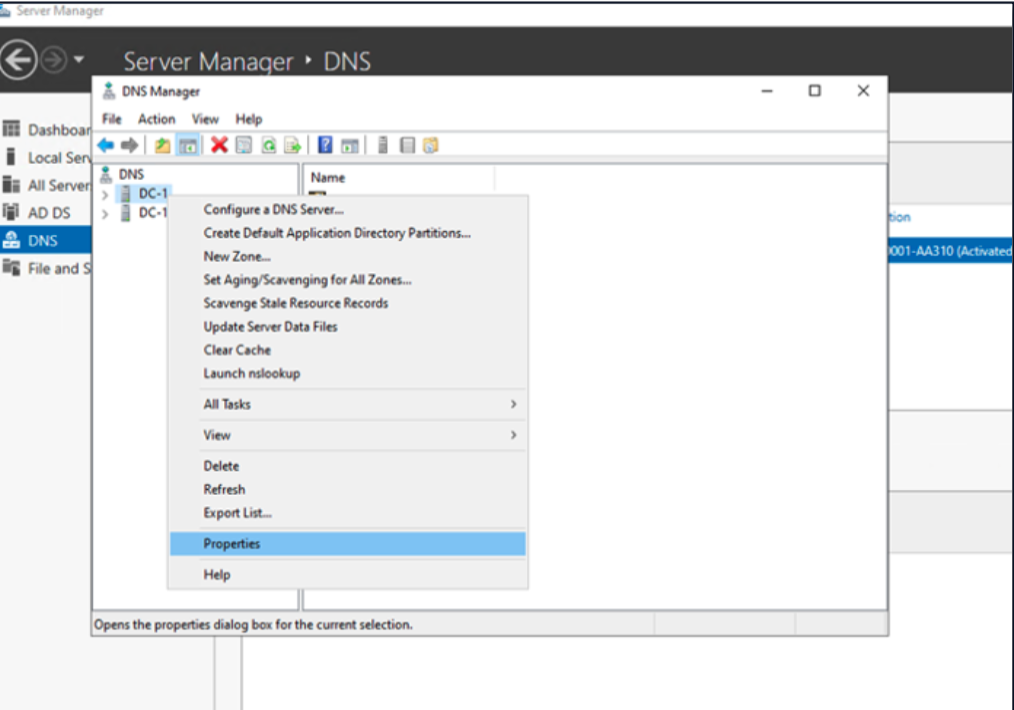Select New Zone from context menu
Screen dimensions: 1014x710
[237, 256]
